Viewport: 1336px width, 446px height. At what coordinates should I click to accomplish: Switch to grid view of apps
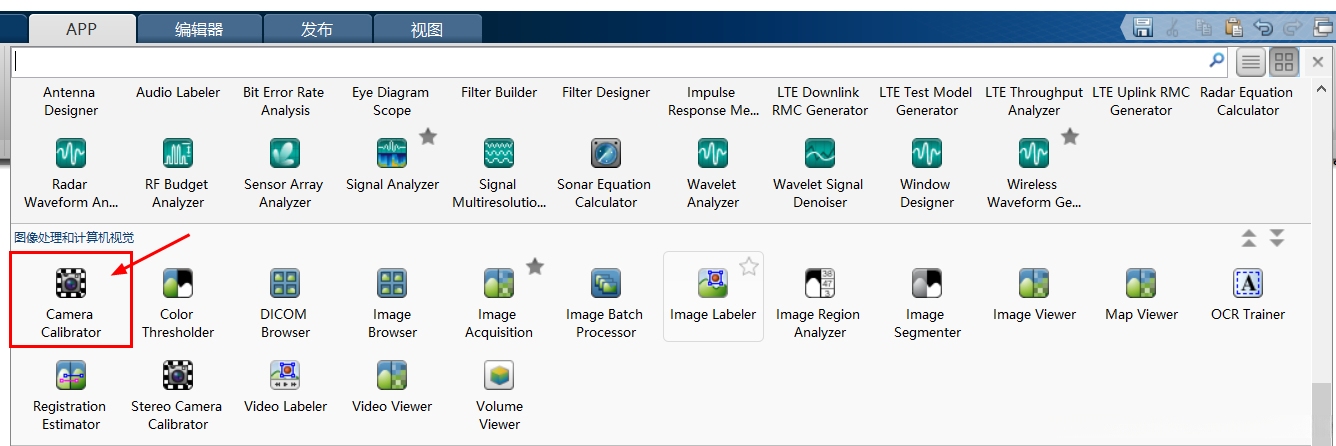pos(1284,63)
